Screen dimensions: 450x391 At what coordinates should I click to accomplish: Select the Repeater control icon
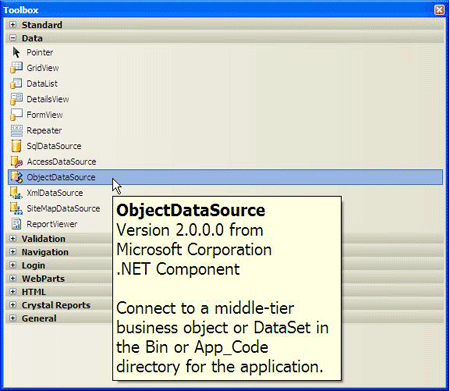[x=16, y=130]
